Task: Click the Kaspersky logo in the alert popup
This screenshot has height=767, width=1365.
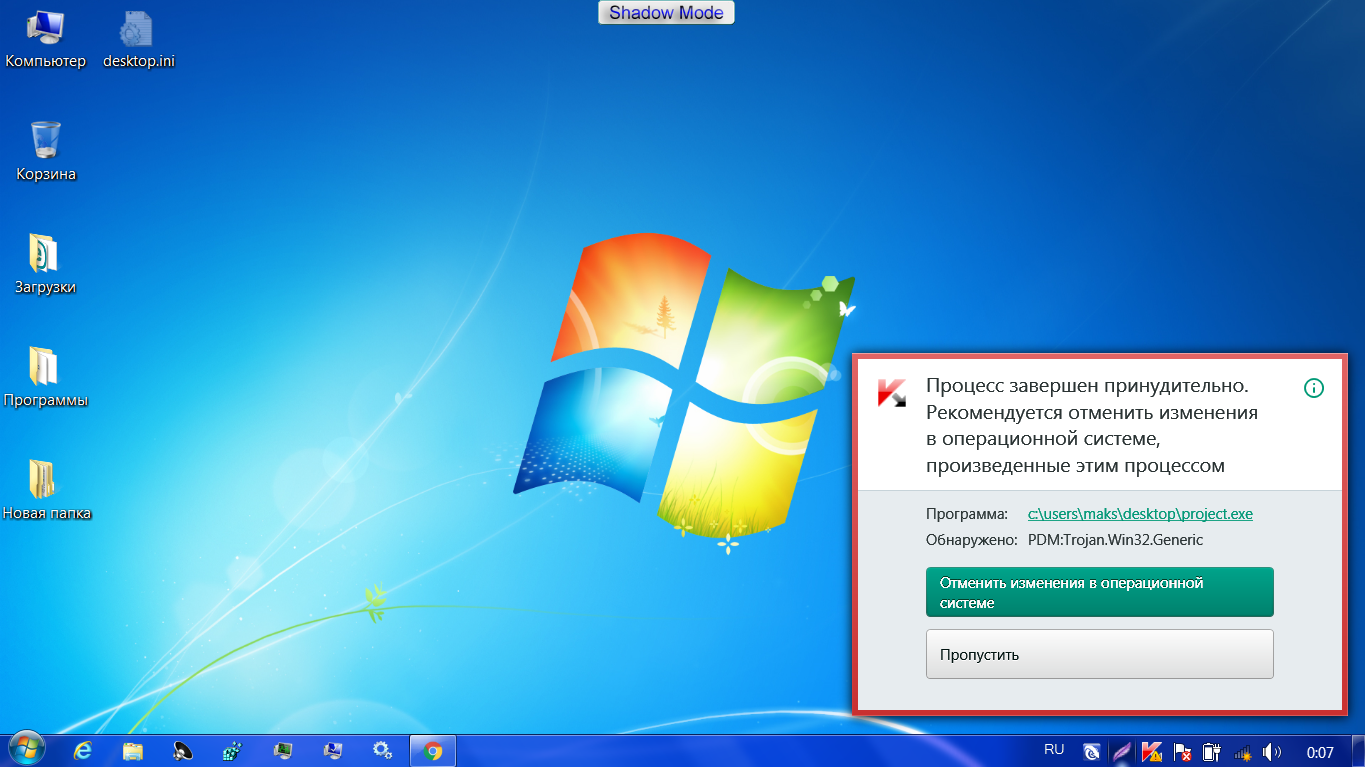Action: click(x=891, y=393)
